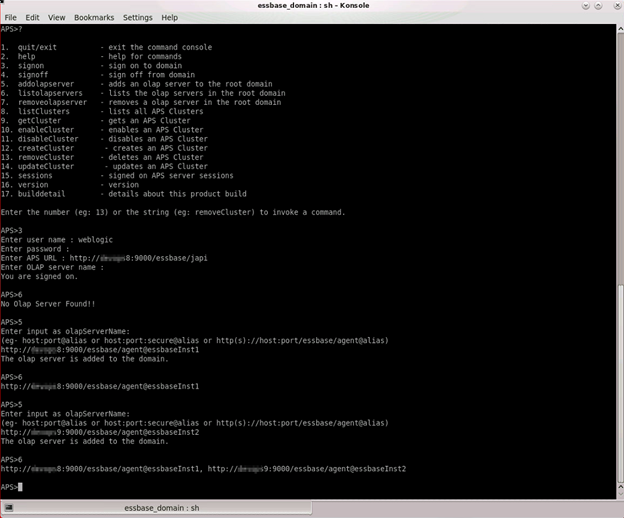Screen dimensions: 624x518
Task: Click the 'disableCluster' command entry
Action: tap(48, 139)
